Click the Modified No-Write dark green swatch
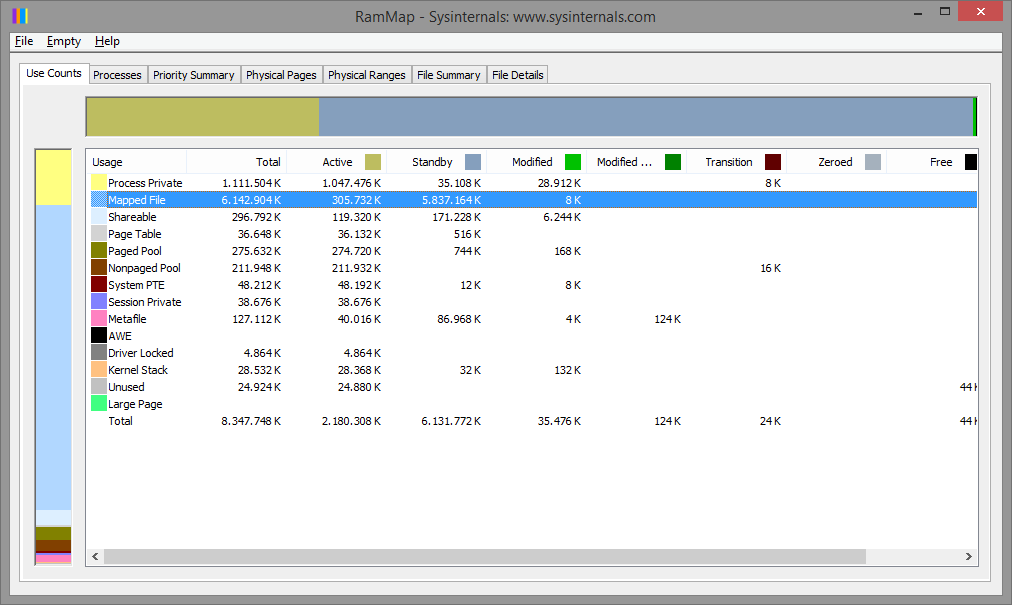Viewport: 1012px width, 605px height. click(x=673, y=162)
